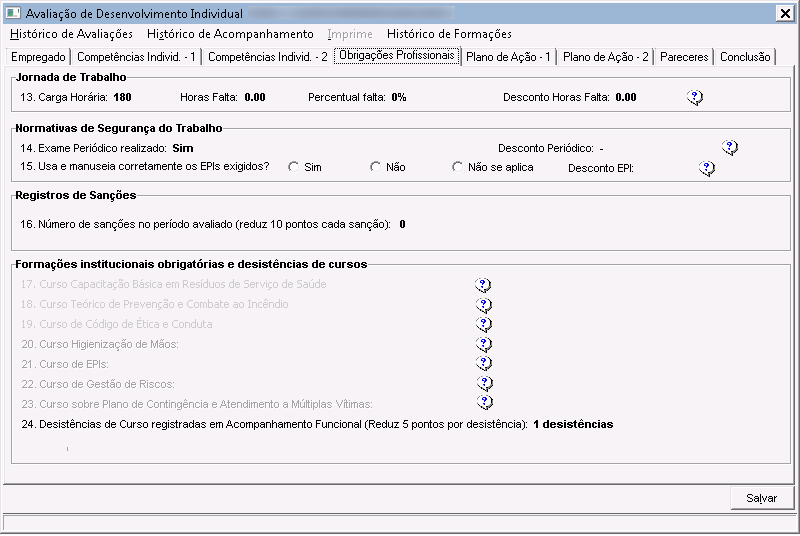The width and height of the screenshot is (800, 536).
Task: Click the Imprime menu item
Action: [350, 34]
